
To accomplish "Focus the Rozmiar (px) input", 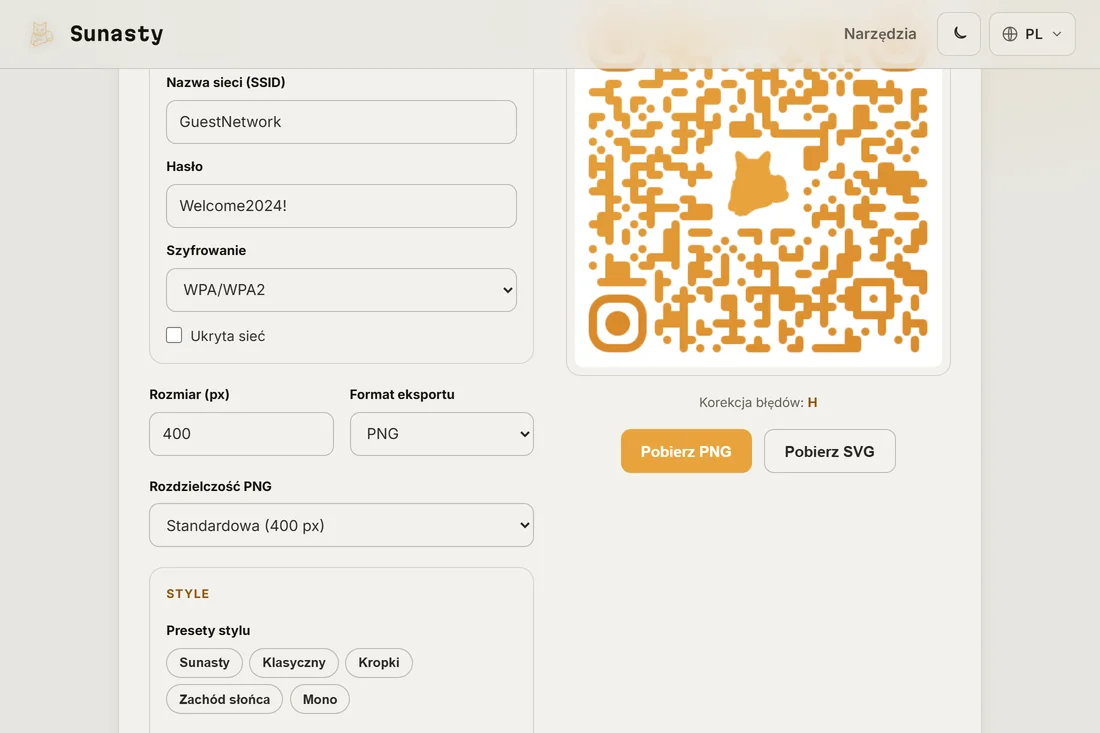I will (241, 433).
